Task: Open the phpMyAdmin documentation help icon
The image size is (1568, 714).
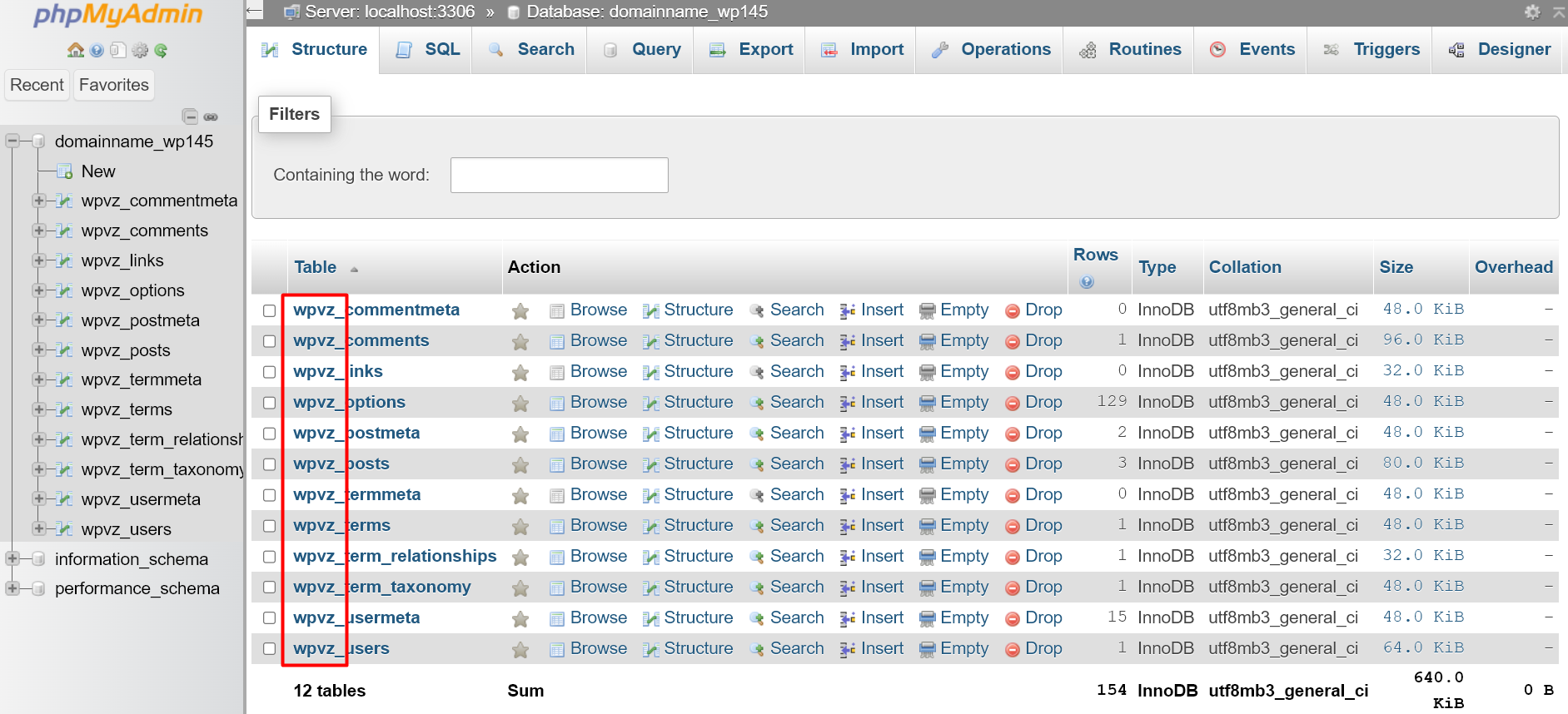Action: pos(97,50)
